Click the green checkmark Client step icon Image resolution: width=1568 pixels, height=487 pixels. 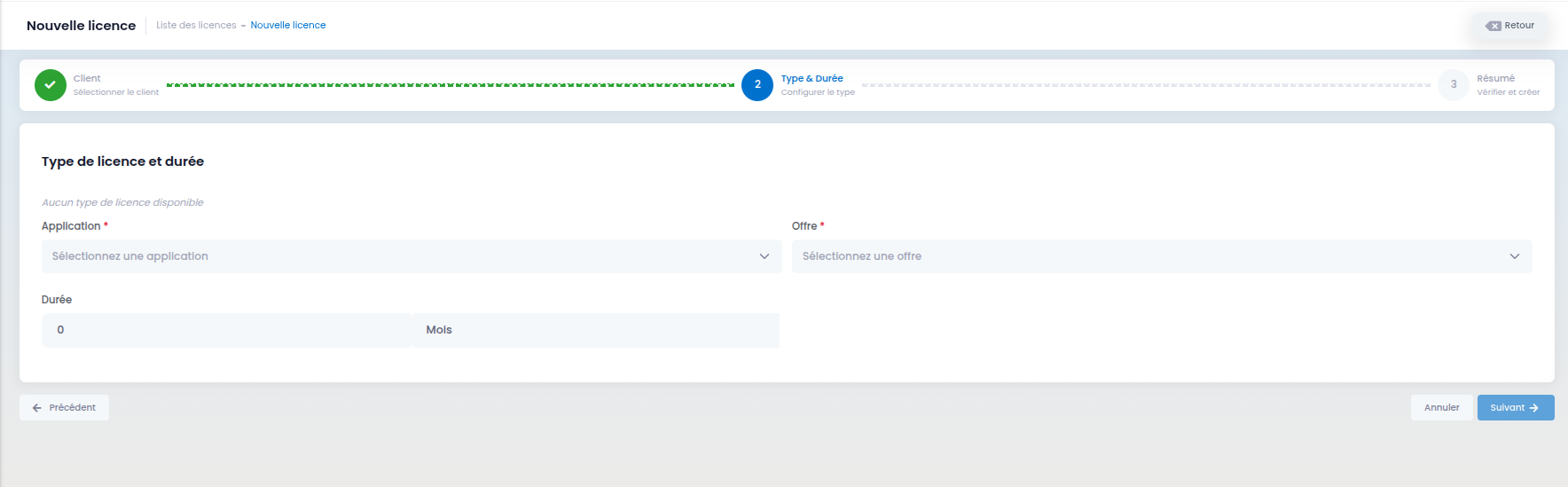tap(51, 85)
